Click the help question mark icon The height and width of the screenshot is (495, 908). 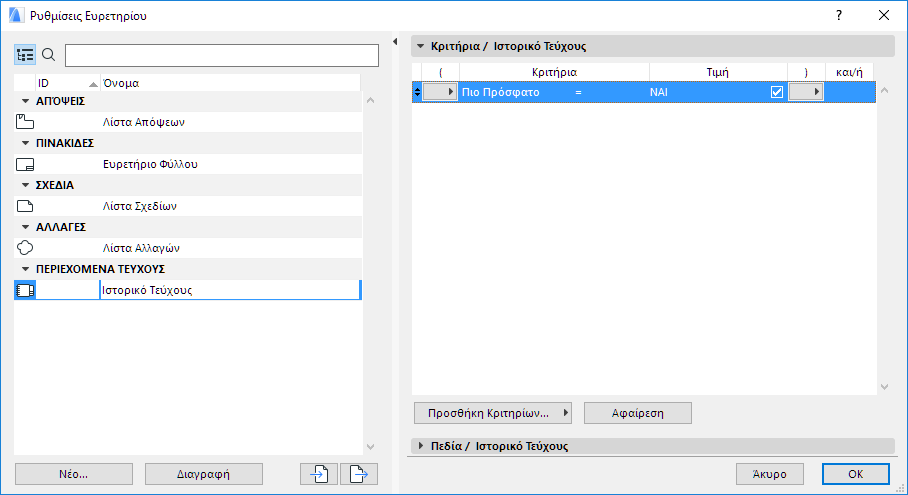tap(839, 16)
